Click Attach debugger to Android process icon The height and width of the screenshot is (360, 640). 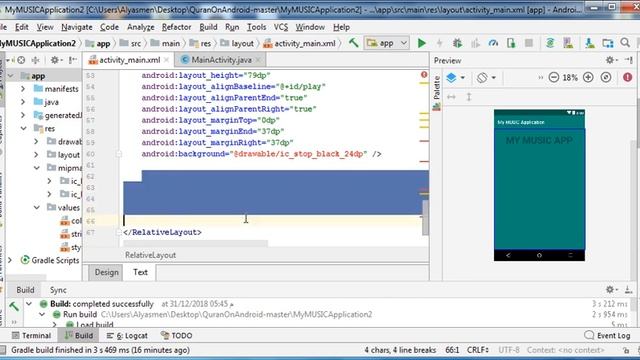(x=511, y=43)
